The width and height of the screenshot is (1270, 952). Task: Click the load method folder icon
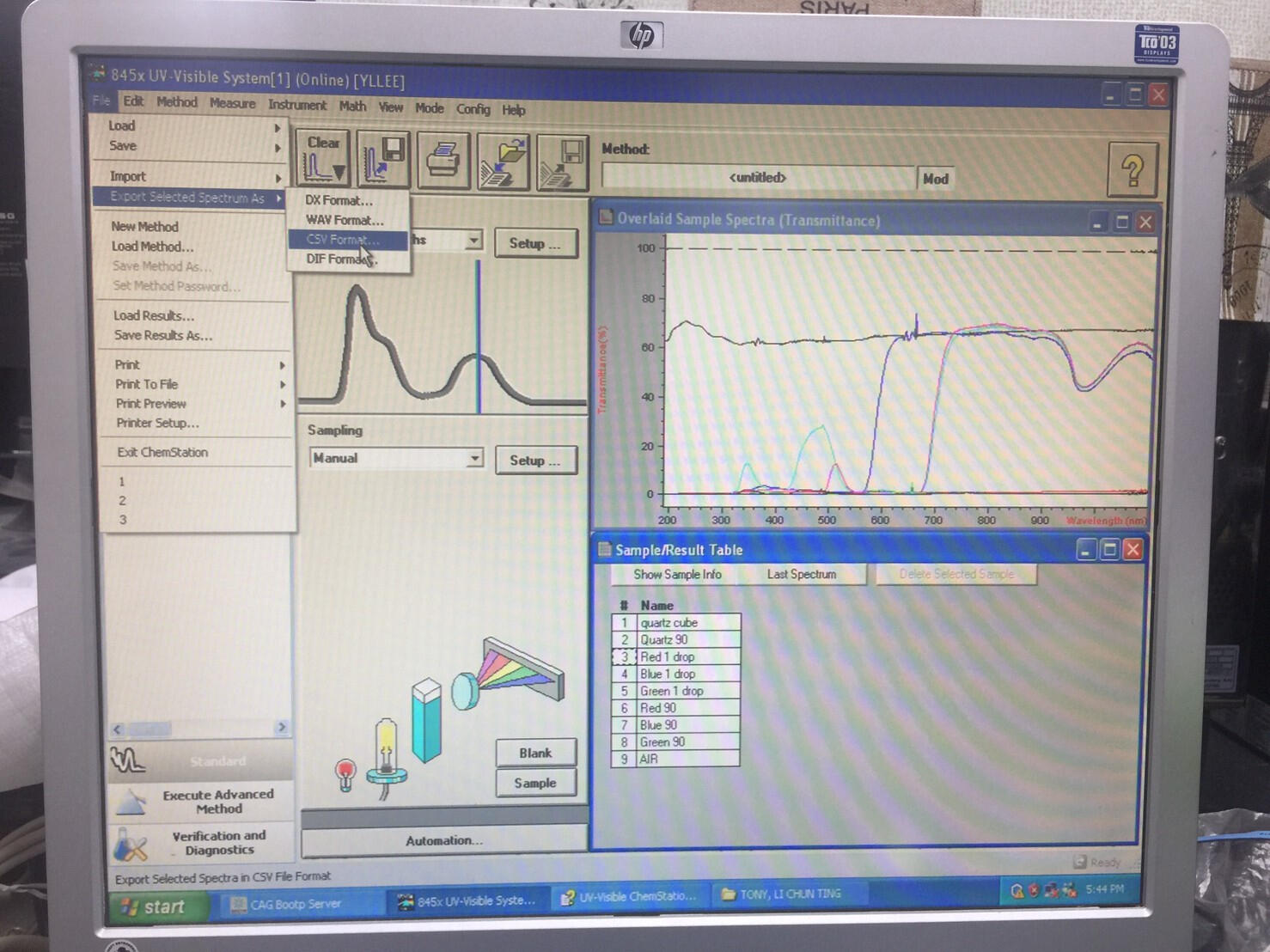click(503, 162)
